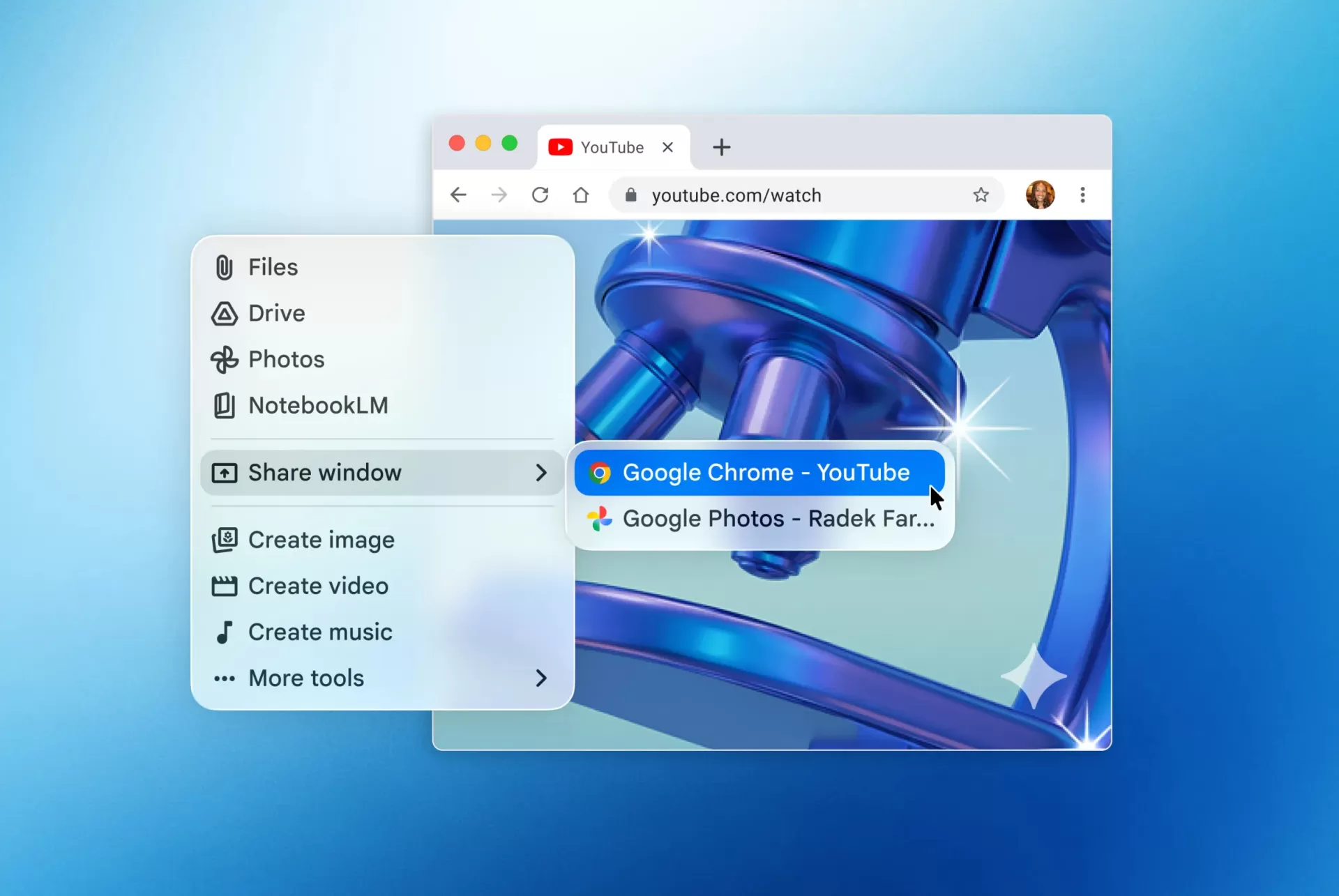Open a new browser tab
The height and width of the screenshot is (896, 1339).
point(721,147)
